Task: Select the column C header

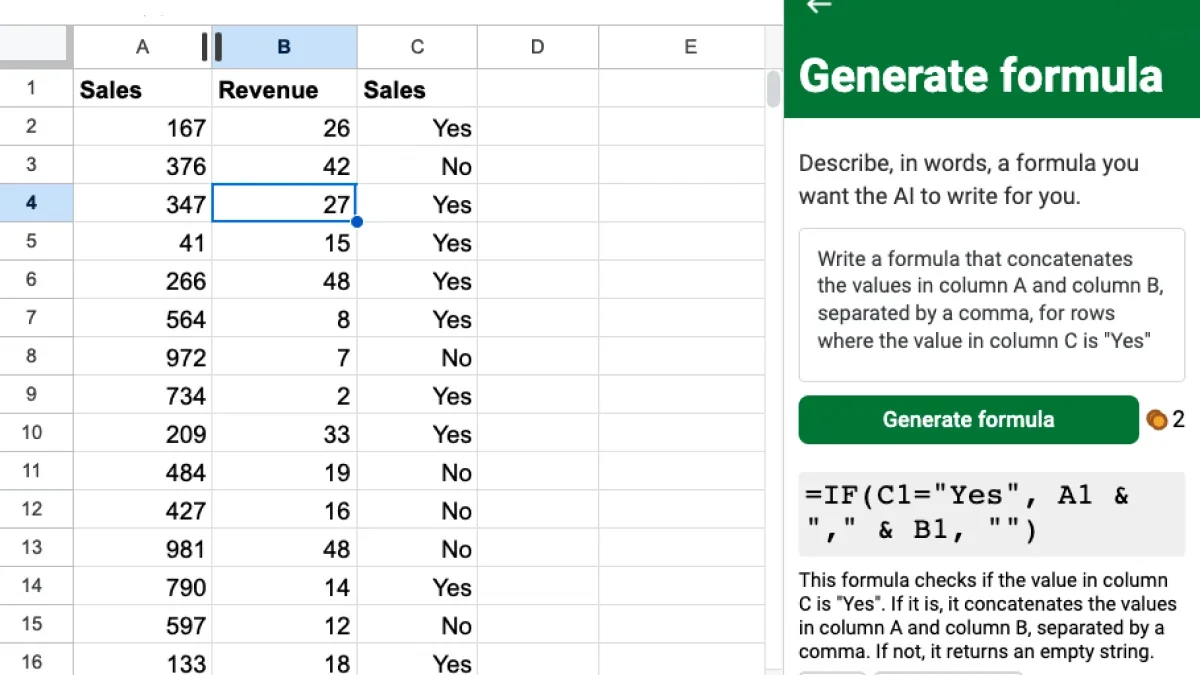Action: click(x=417, y=47)
